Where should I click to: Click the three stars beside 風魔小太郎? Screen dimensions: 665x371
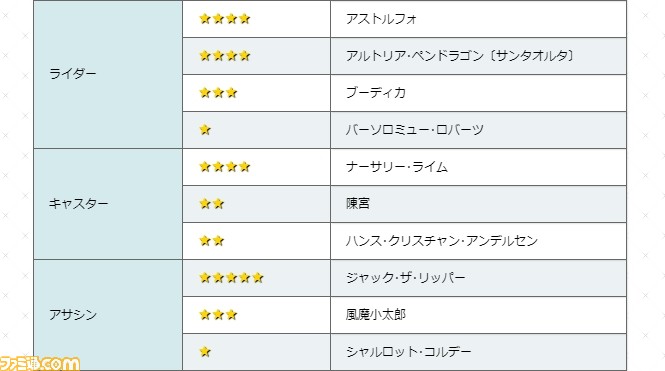tap(218, 315)
